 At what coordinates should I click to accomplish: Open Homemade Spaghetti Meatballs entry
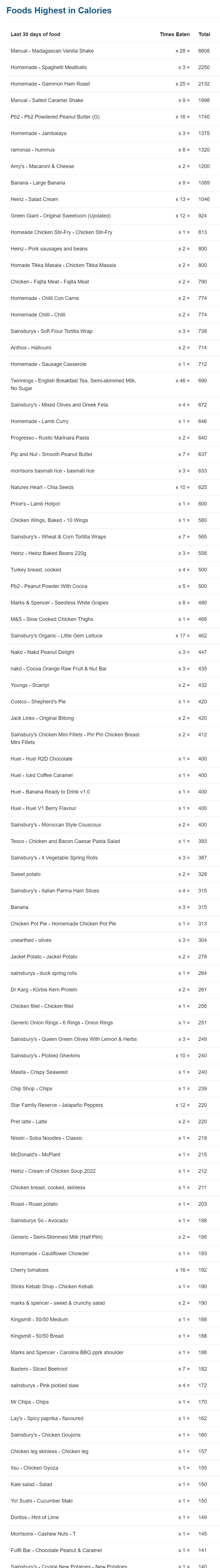click(x=110, y=68)
